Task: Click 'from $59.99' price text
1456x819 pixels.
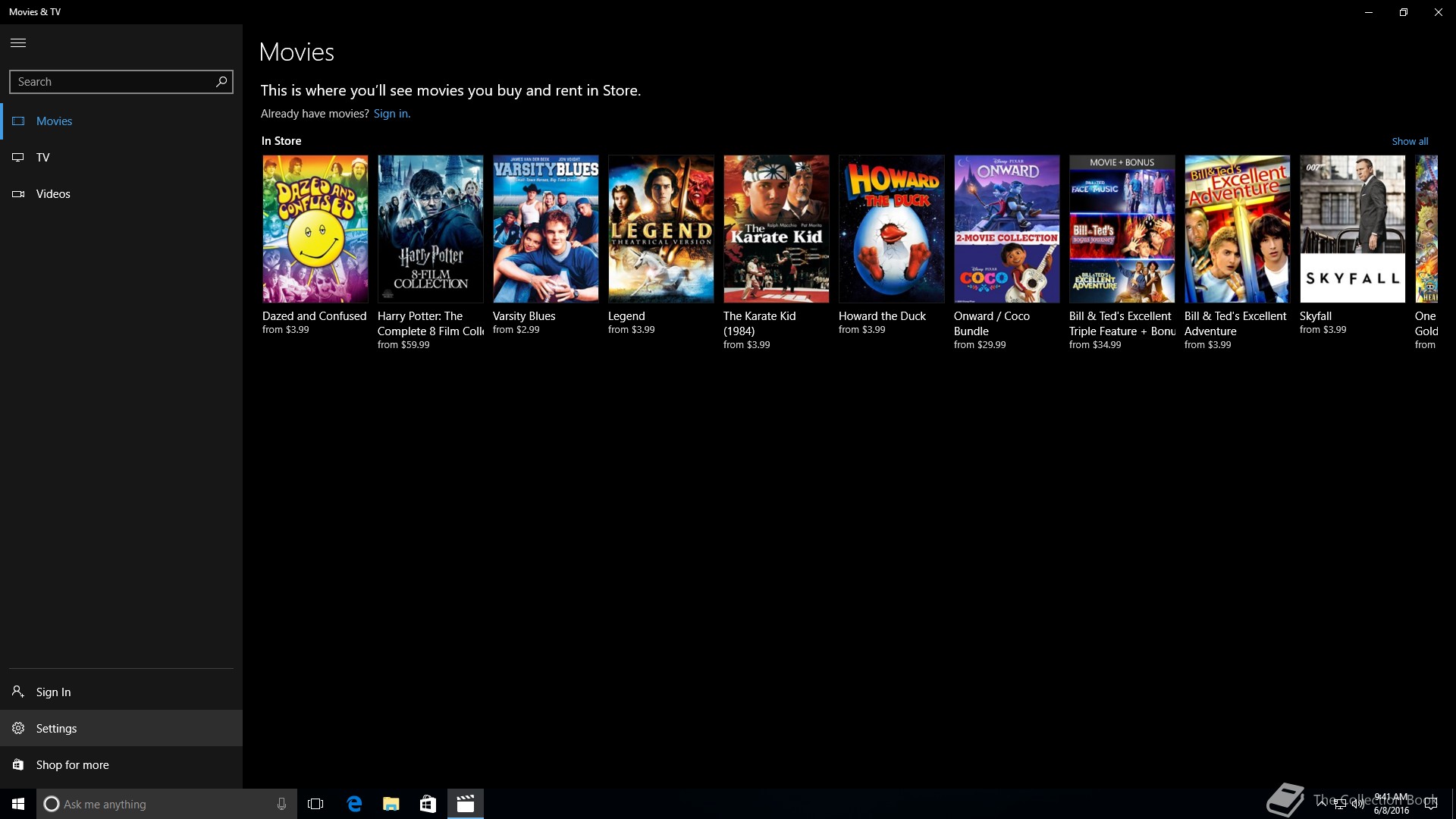Action: click(x=403, y=345)
